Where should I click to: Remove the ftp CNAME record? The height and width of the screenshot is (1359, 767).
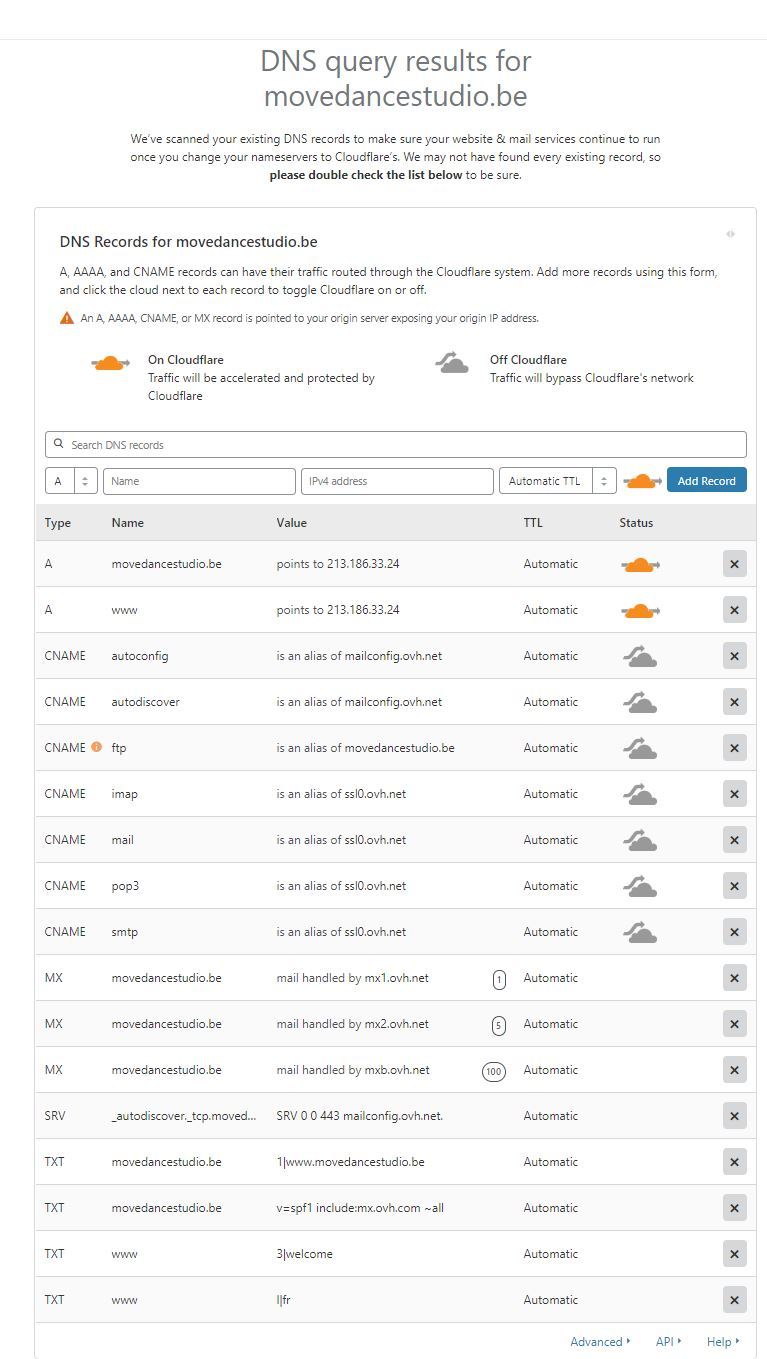[x=734, y=748]
